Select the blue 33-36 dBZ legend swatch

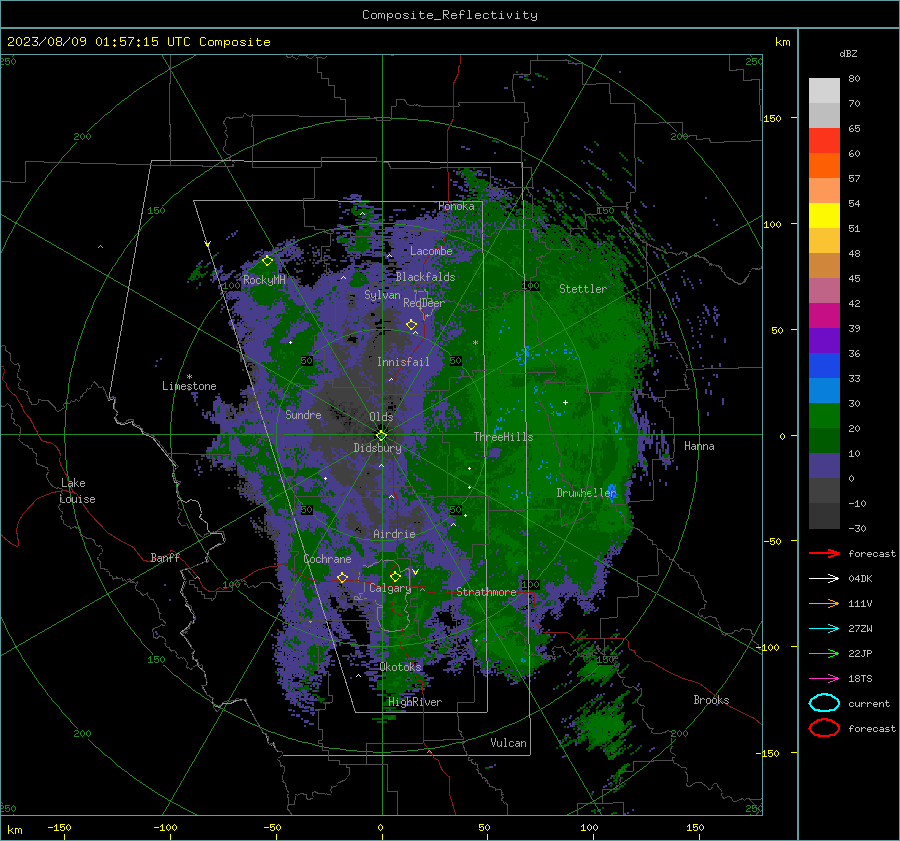(x=824, y=365)
